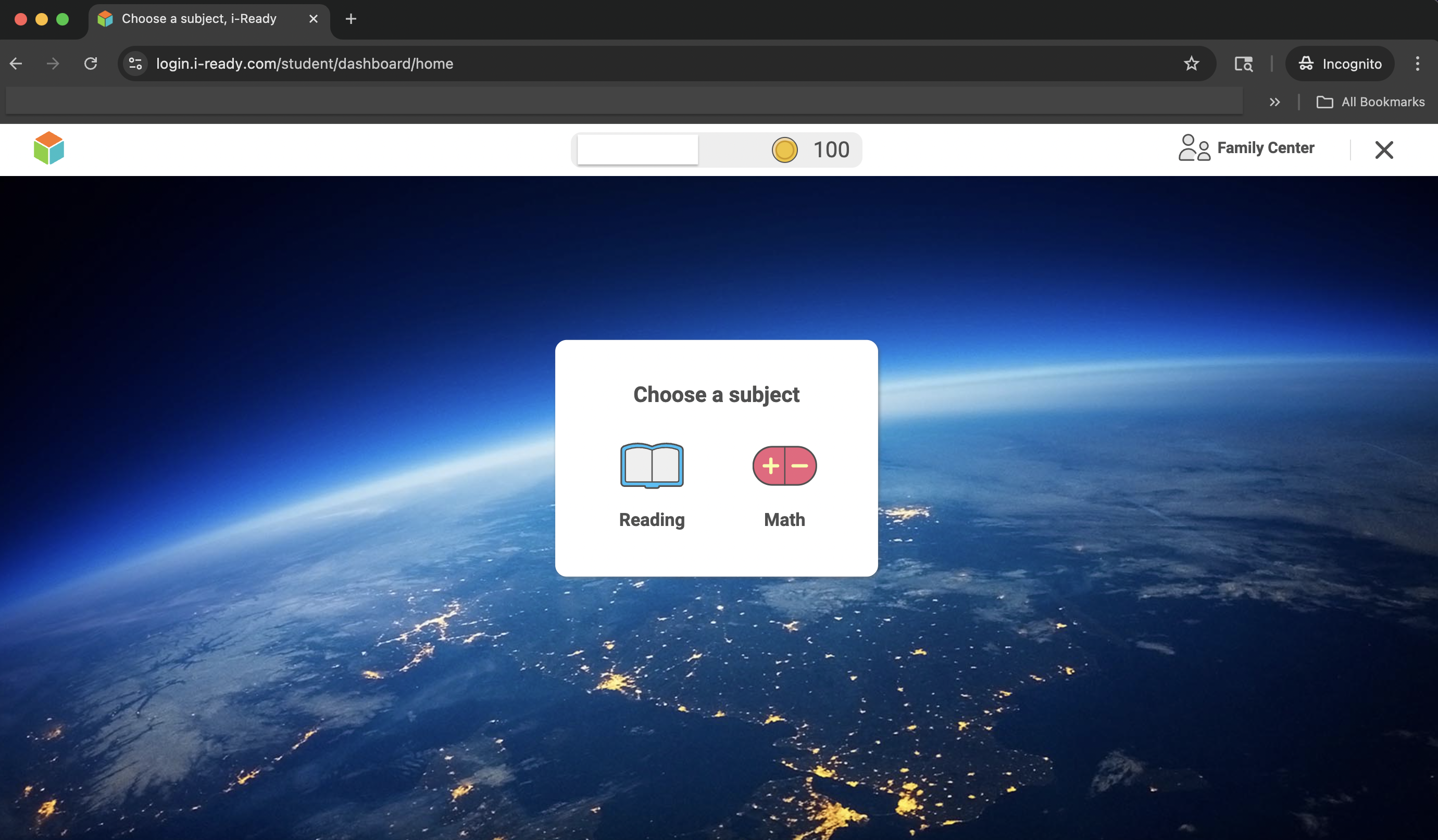Click the Family Center people icon
This screenshot has height=840, width=1438.
tap(1194, 148)
